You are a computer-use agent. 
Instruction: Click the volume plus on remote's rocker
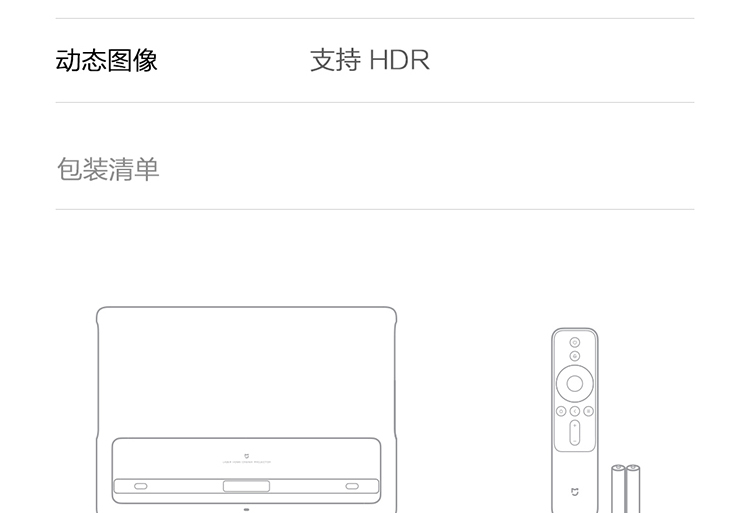point(574,426)
